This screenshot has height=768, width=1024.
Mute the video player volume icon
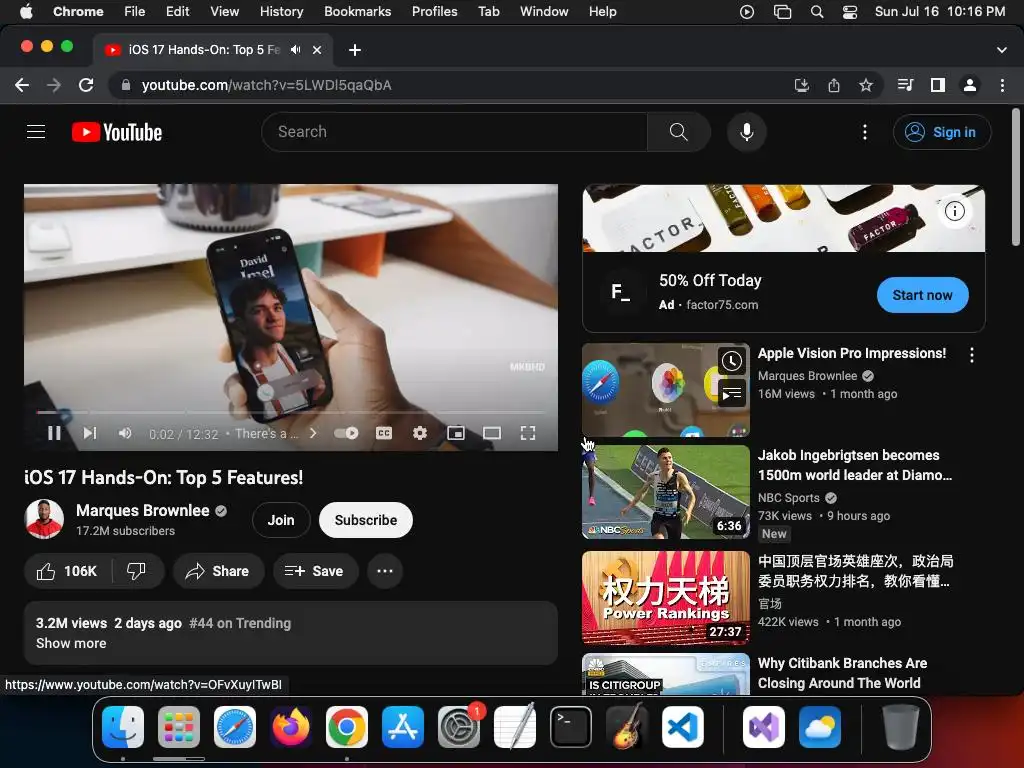click(x=125, y=433)
